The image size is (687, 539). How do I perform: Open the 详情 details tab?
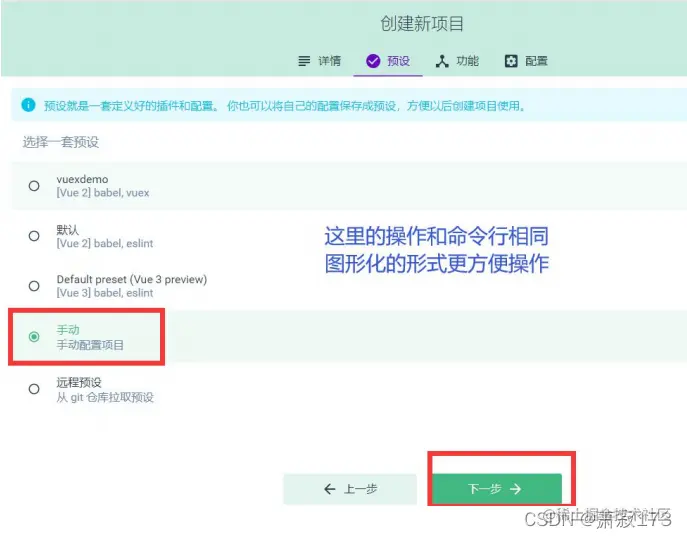(319, 61)
